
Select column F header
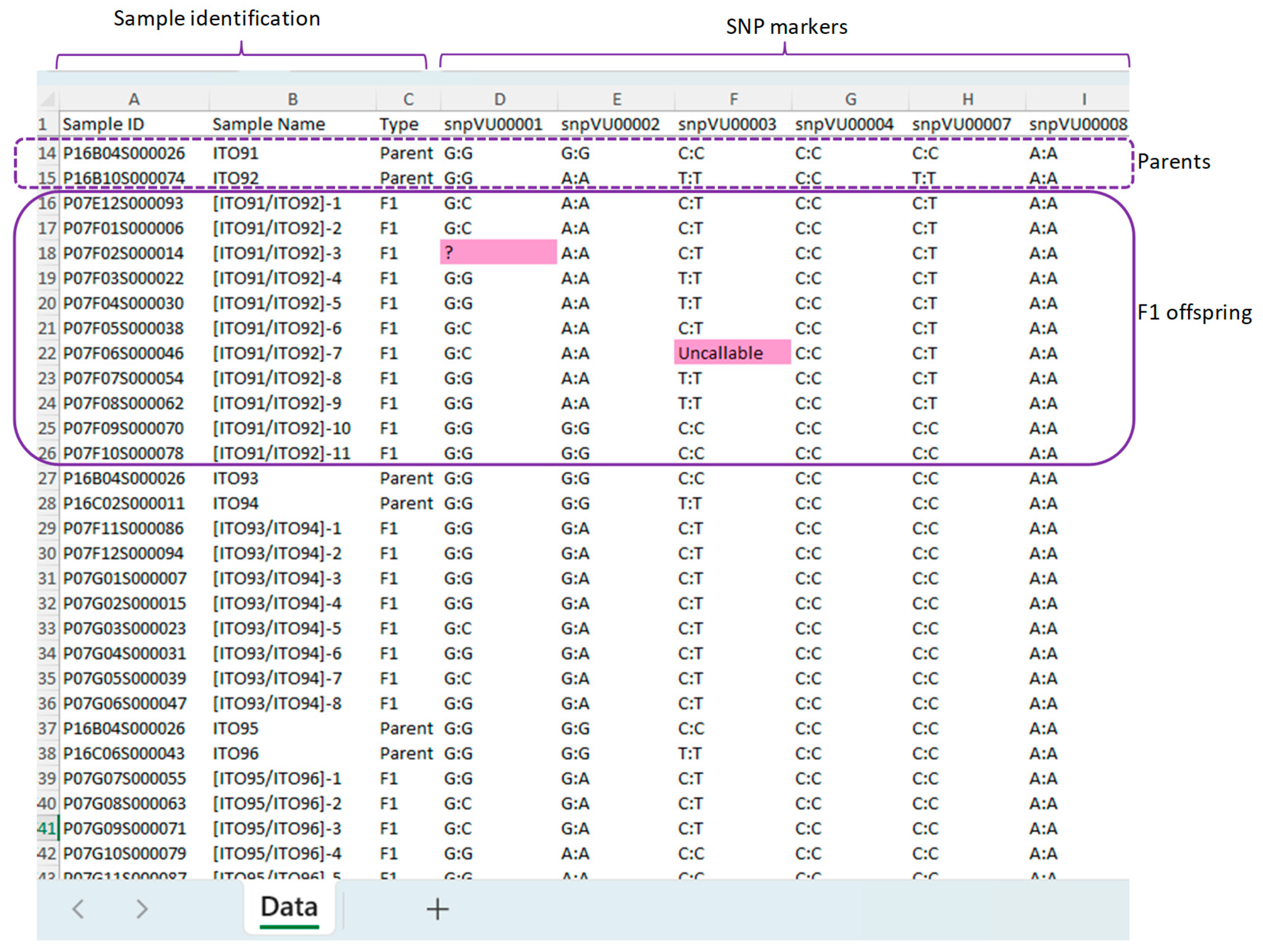point(734,99)
